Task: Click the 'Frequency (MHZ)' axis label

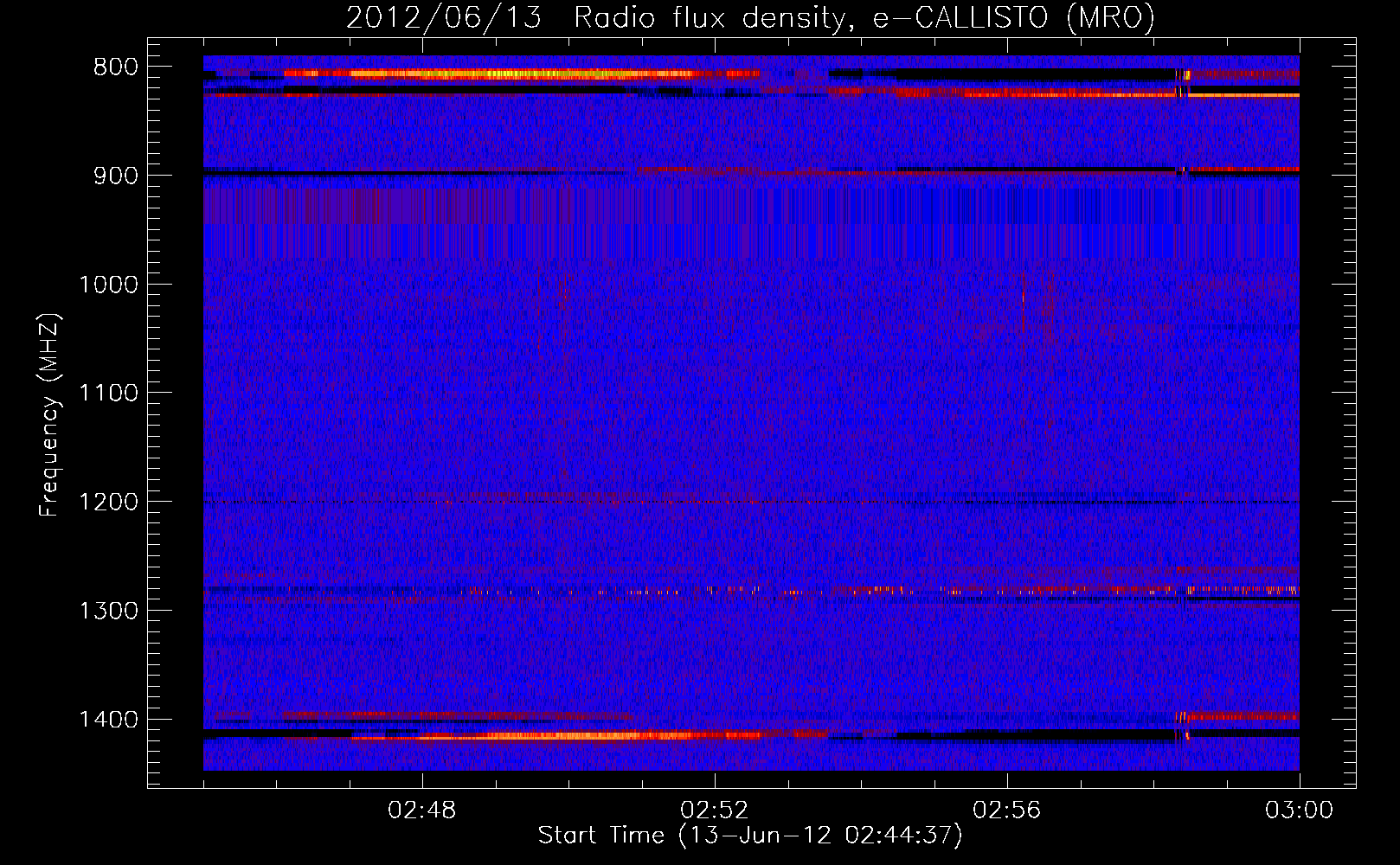Action: coord(49,415)
